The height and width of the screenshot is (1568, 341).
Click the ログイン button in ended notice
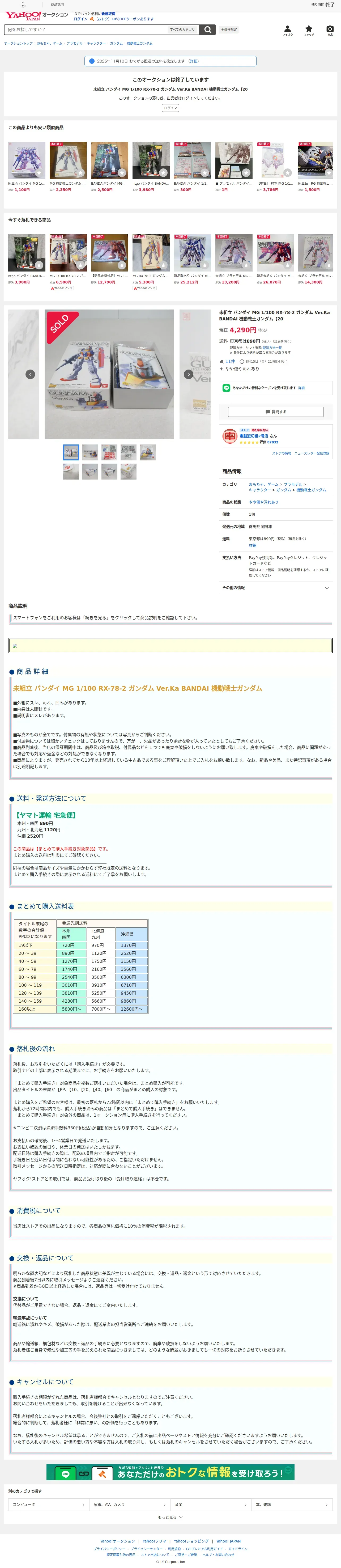[x=170, y=108]
